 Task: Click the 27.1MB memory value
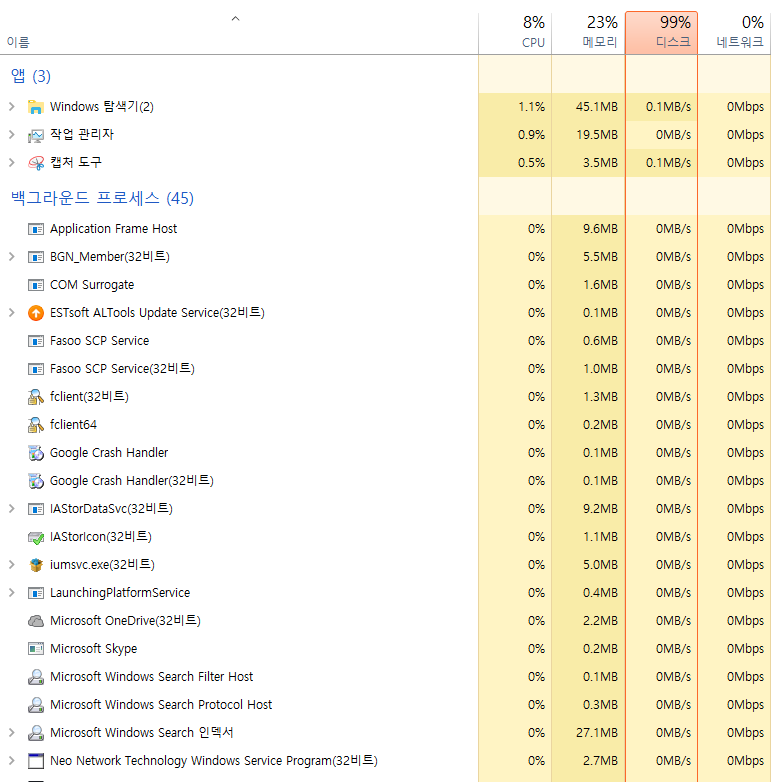596,733
